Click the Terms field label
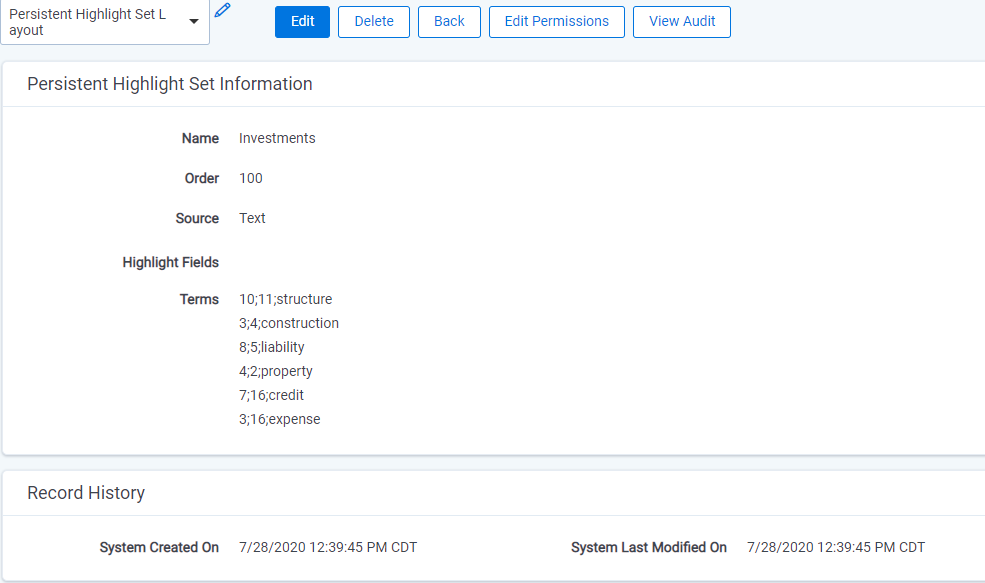Screen dimensions: 985x583 tap(199, 299)
